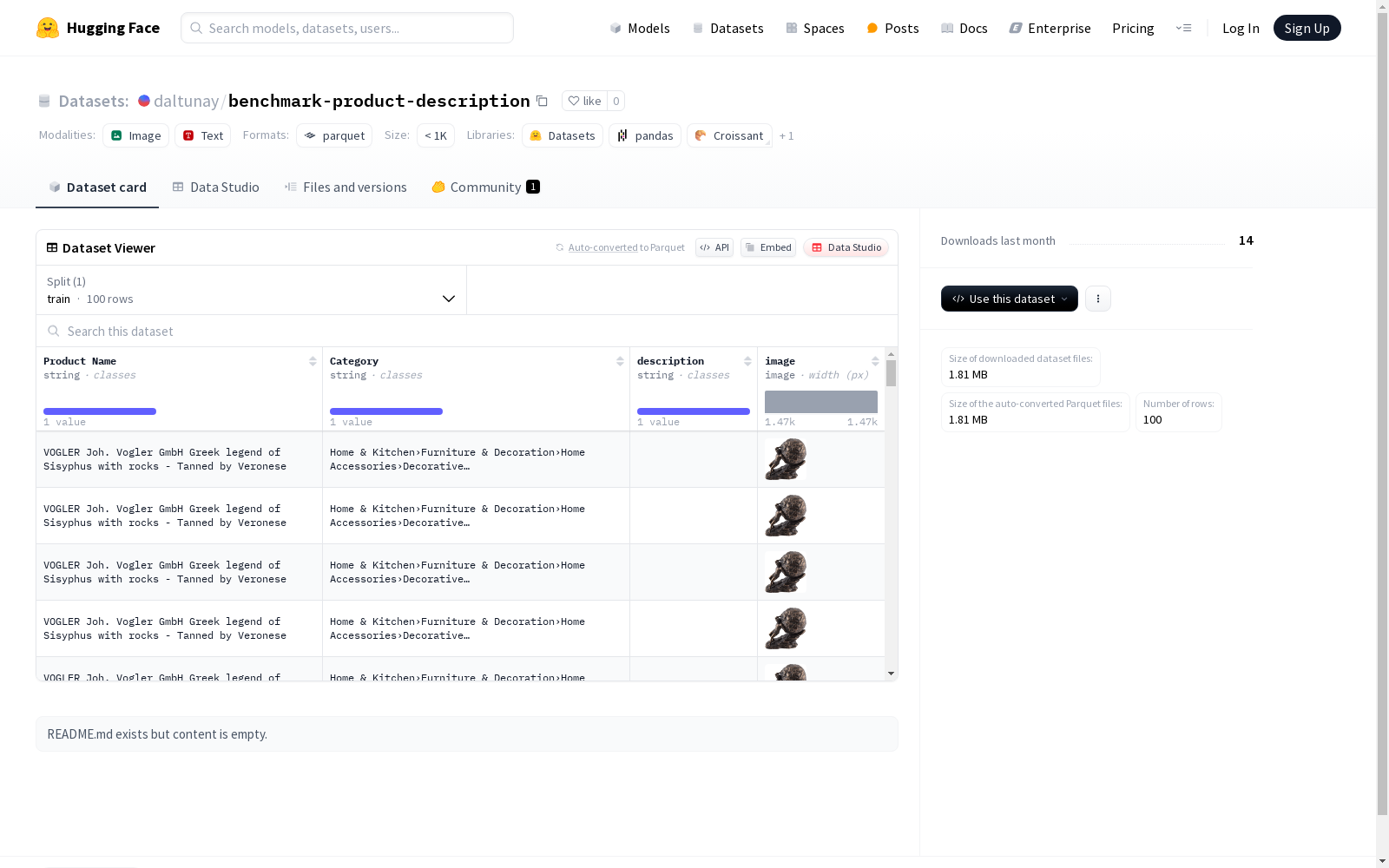This screenshot has height=868, width=1389.
Task: Click the three-dot options button
Action: point(1098,299)
